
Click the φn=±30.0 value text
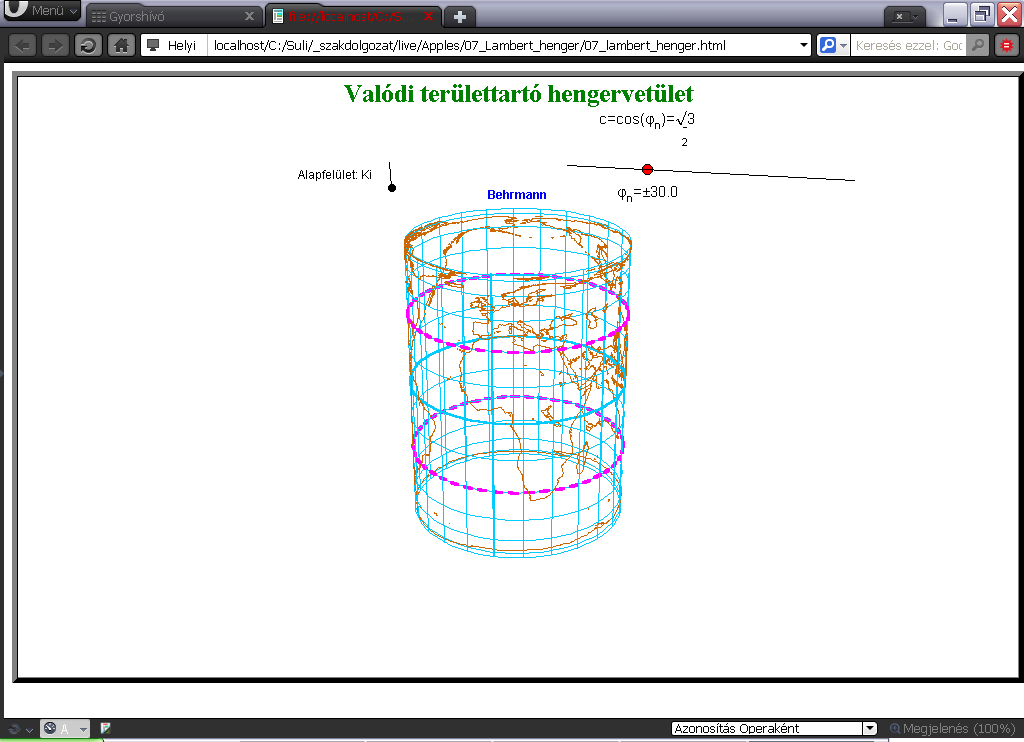[647, 193]
